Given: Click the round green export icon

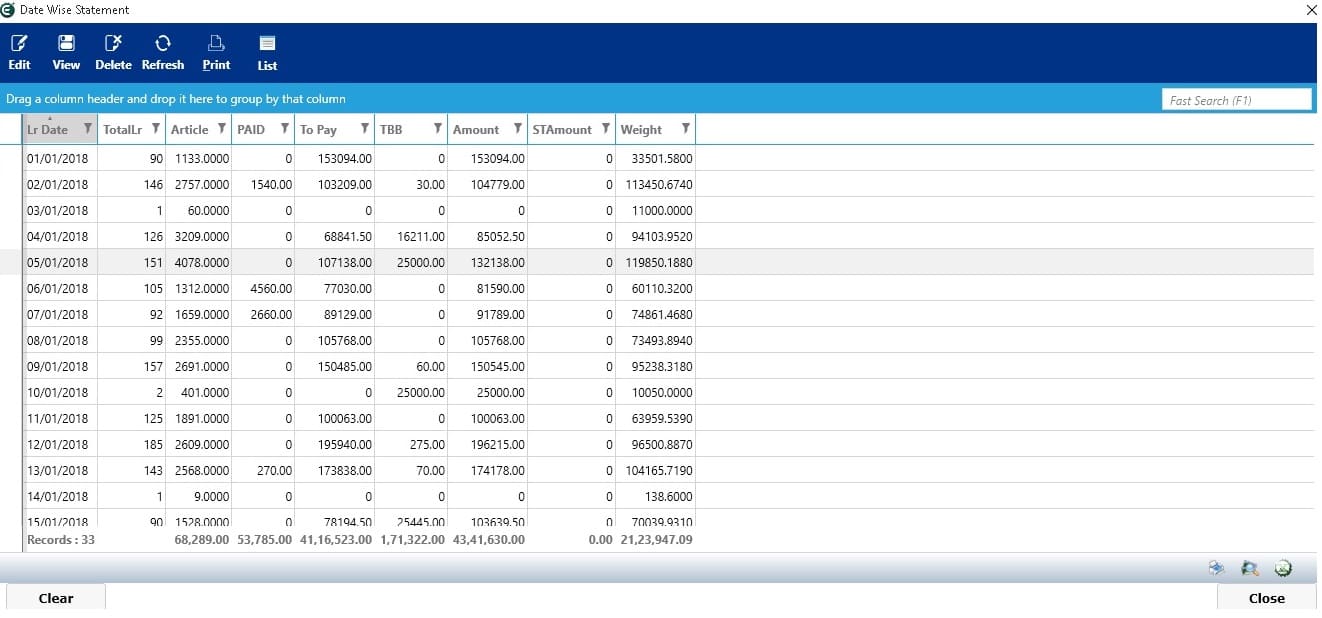Looking at the screenshot, I should point(1283,568).
